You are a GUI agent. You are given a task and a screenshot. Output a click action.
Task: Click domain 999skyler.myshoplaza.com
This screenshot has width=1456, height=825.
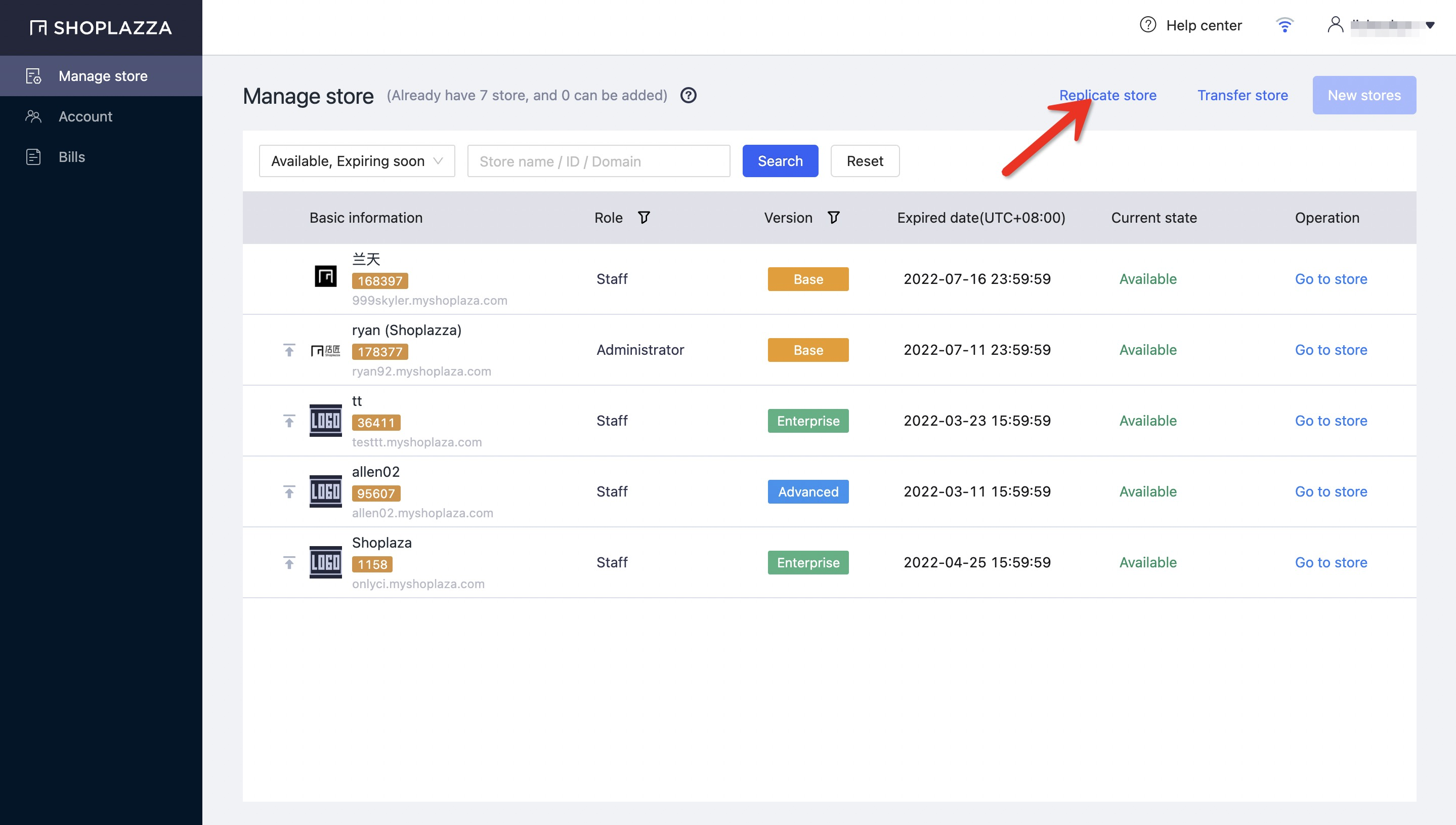pos(430,301)
